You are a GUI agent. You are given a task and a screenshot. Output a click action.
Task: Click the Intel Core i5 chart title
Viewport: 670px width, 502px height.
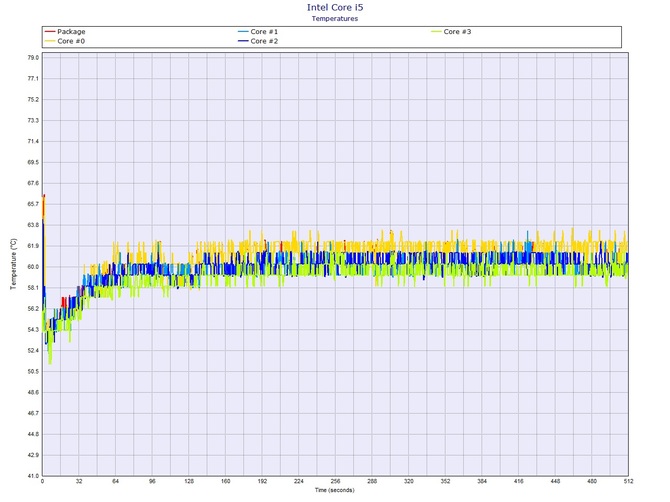335,7
